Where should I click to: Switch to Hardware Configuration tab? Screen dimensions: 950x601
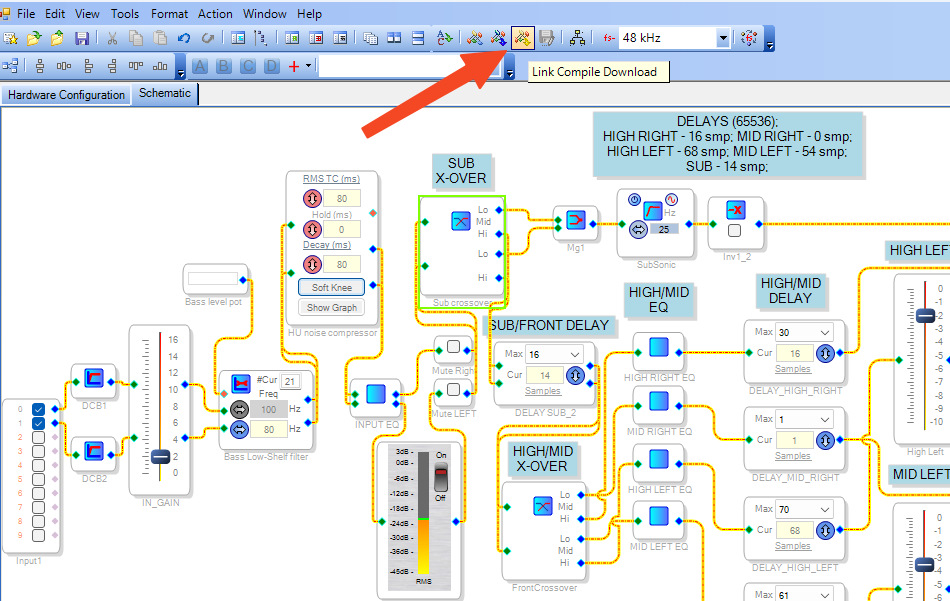pyautogui.click(x=66, y=95)
